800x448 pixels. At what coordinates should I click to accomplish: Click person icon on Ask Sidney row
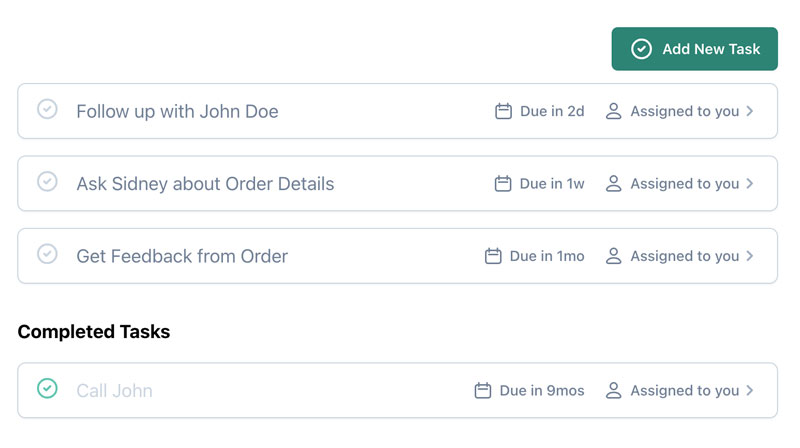(613, 183)
